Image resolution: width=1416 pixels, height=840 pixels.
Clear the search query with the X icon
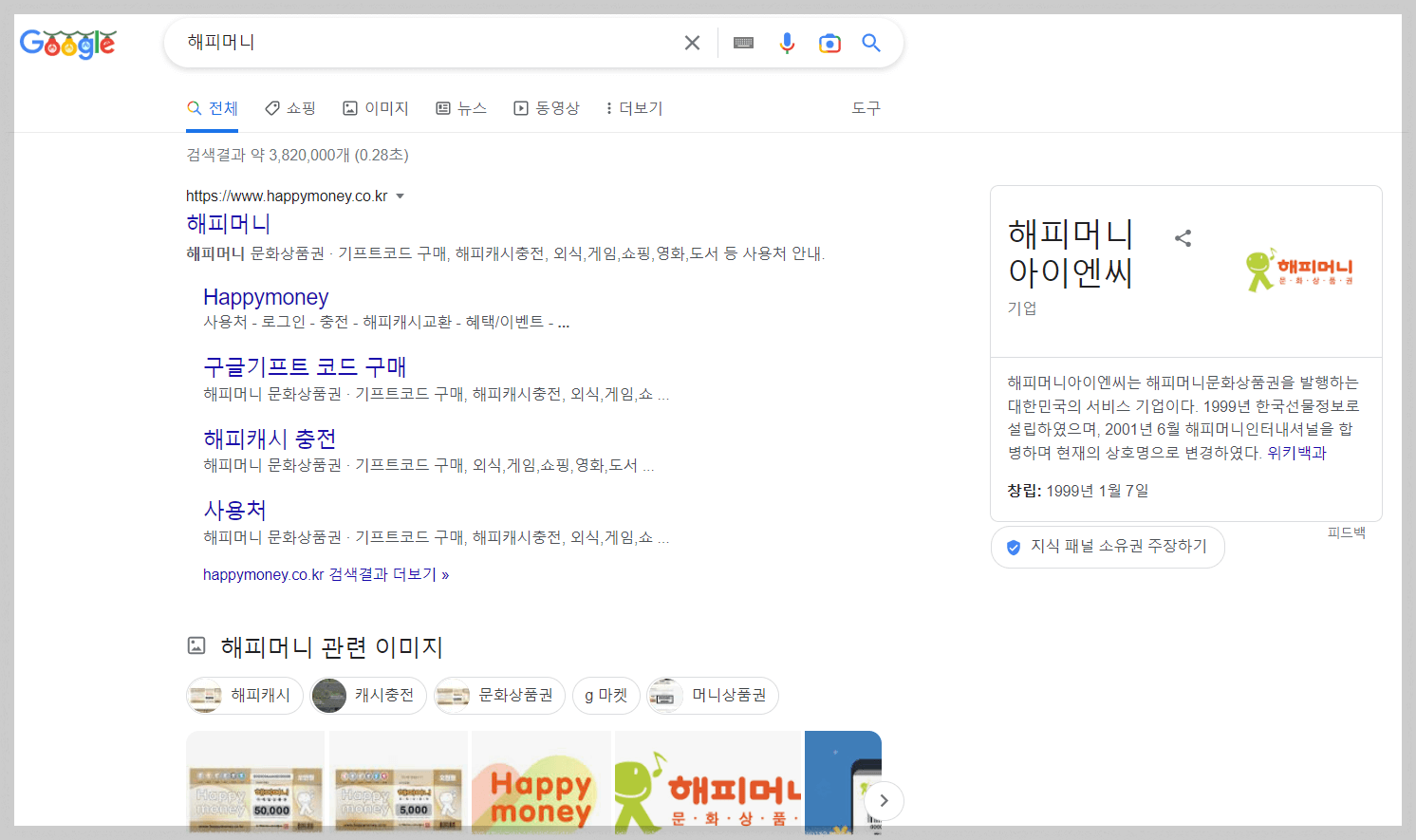[x=692, y=42]
